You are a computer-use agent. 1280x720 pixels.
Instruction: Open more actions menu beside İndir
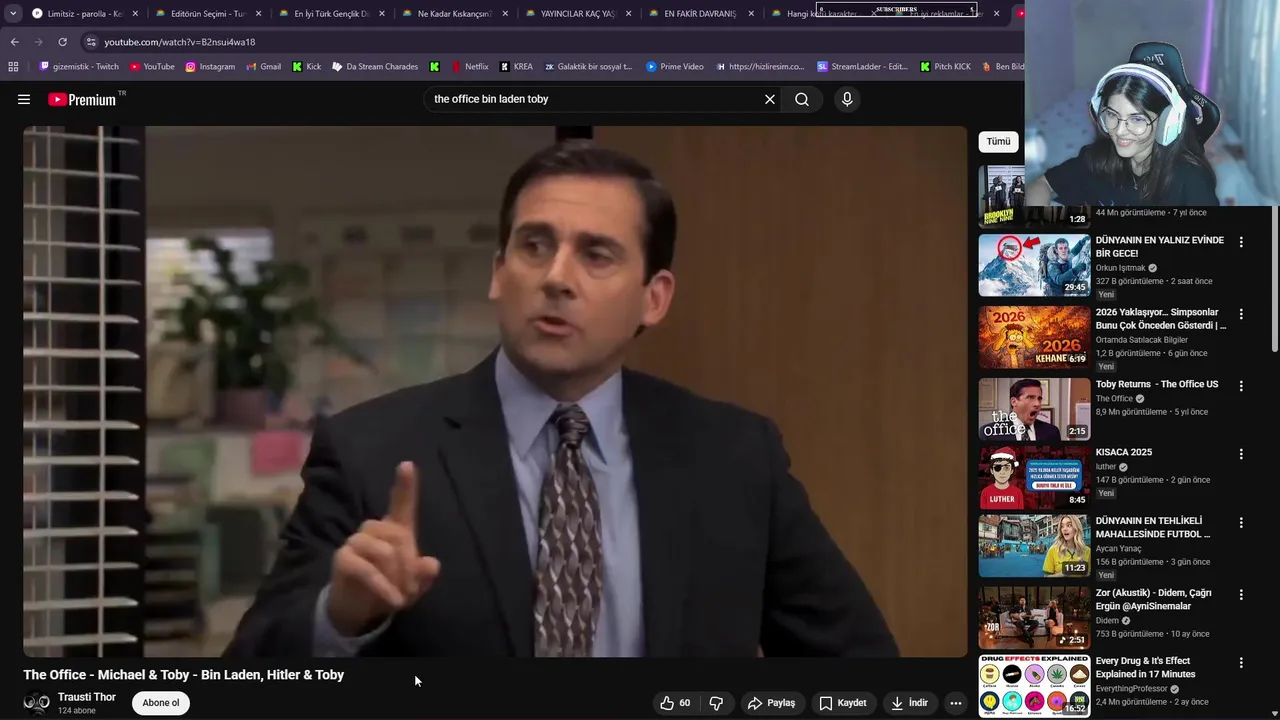(x=956, y=703)
